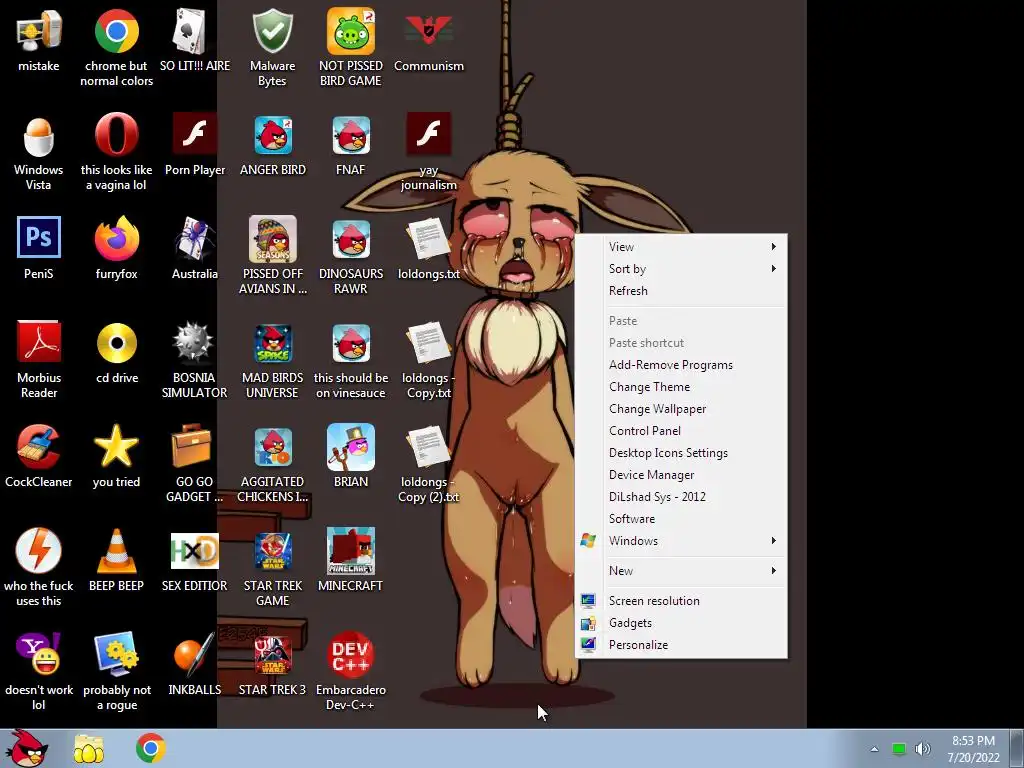Screen dimensions: 1024x768
Task: Select the FNAF desktop icon
Action: 351,135
